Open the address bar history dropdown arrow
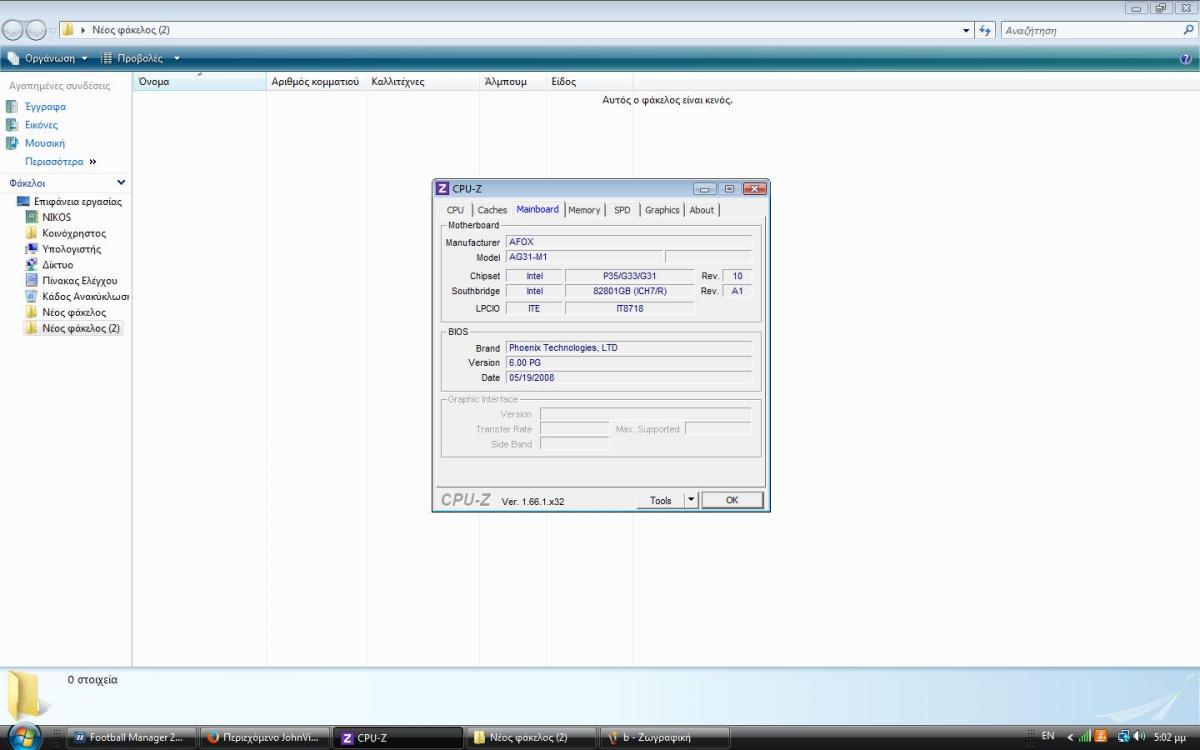Screen dimensions: 1200x750 coord(966,31)
